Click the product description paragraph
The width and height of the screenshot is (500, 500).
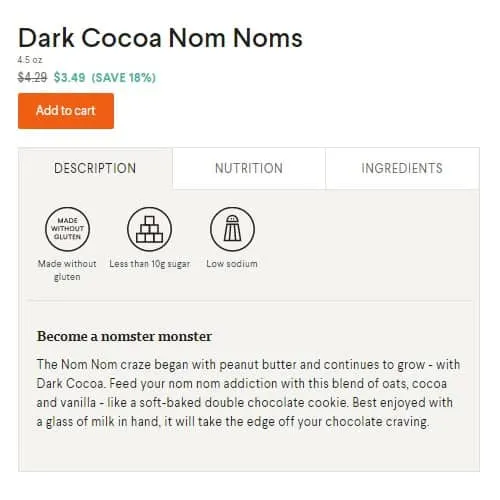click(x=248, y=393)
